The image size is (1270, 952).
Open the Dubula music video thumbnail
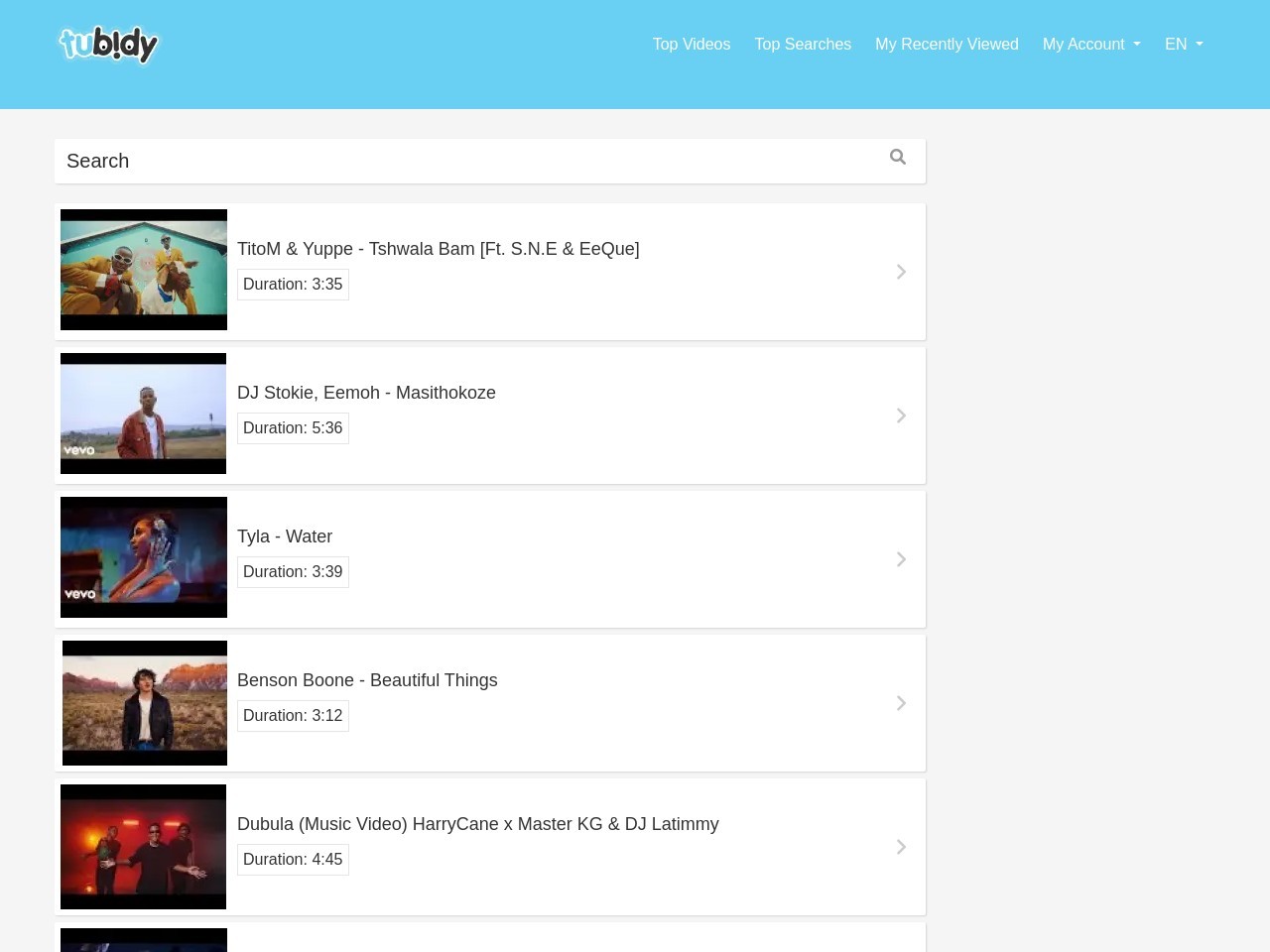tap(144, 847)
